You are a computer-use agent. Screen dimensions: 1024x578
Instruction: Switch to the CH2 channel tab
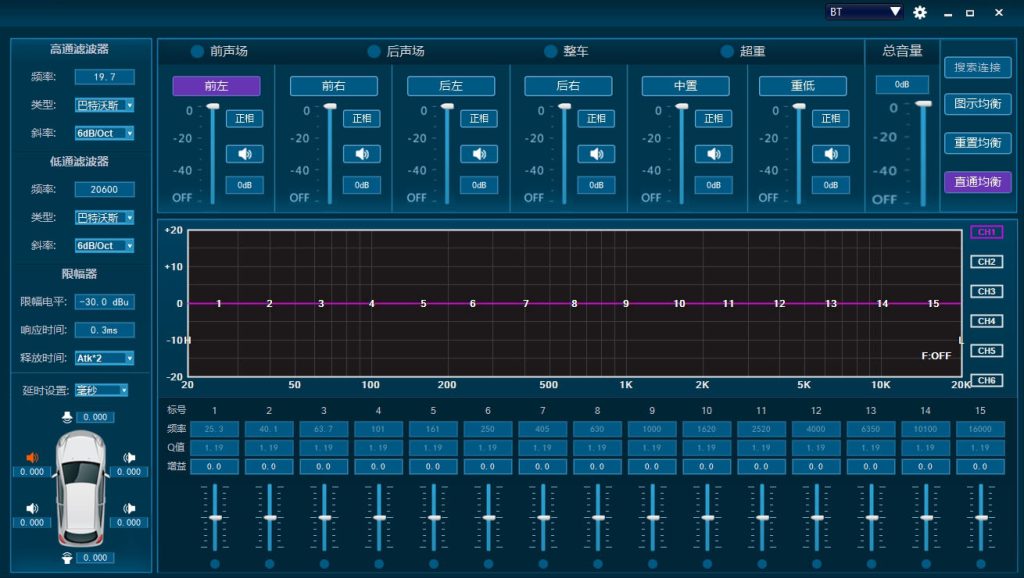pos(986,262)
